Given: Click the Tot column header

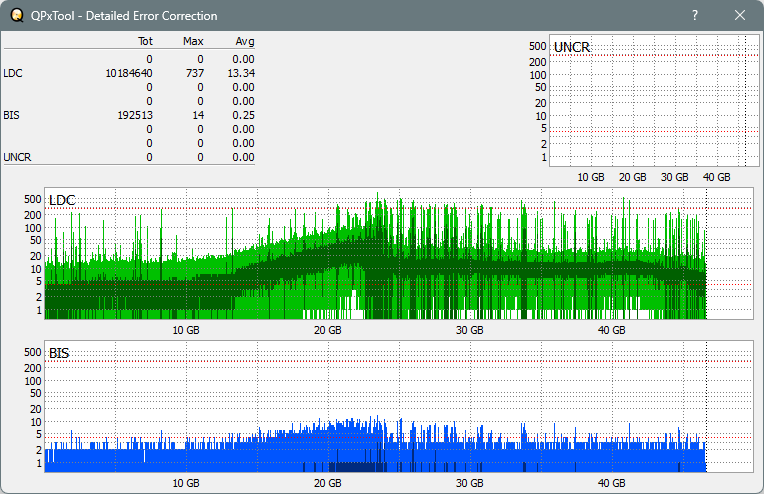Looking at the screenshot, I should coord(144,42).
